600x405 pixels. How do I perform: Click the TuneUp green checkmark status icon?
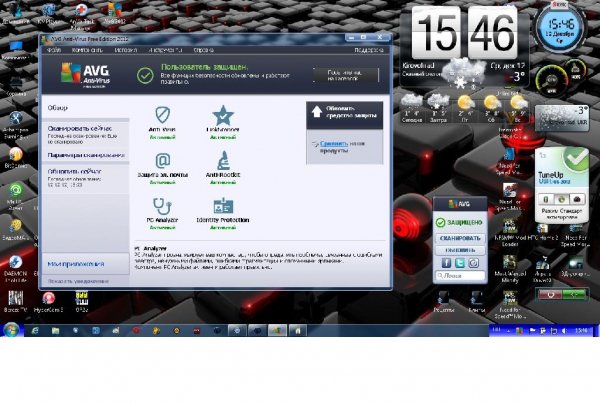click(x=576, y=158)
